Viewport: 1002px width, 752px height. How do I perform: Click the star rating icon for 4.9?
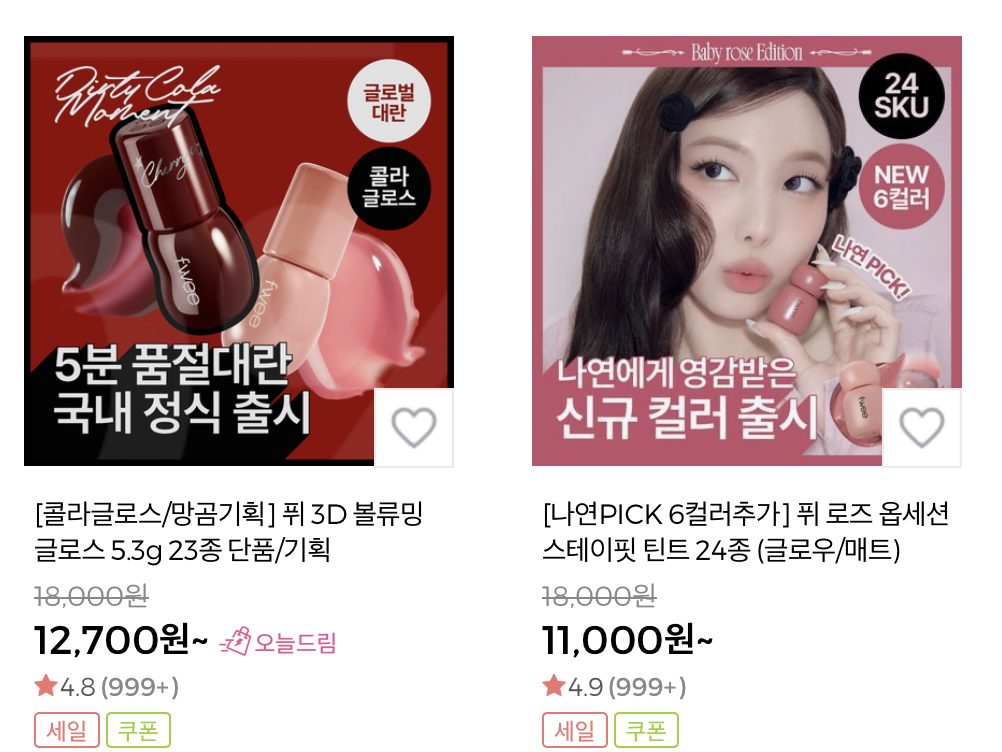553,686
